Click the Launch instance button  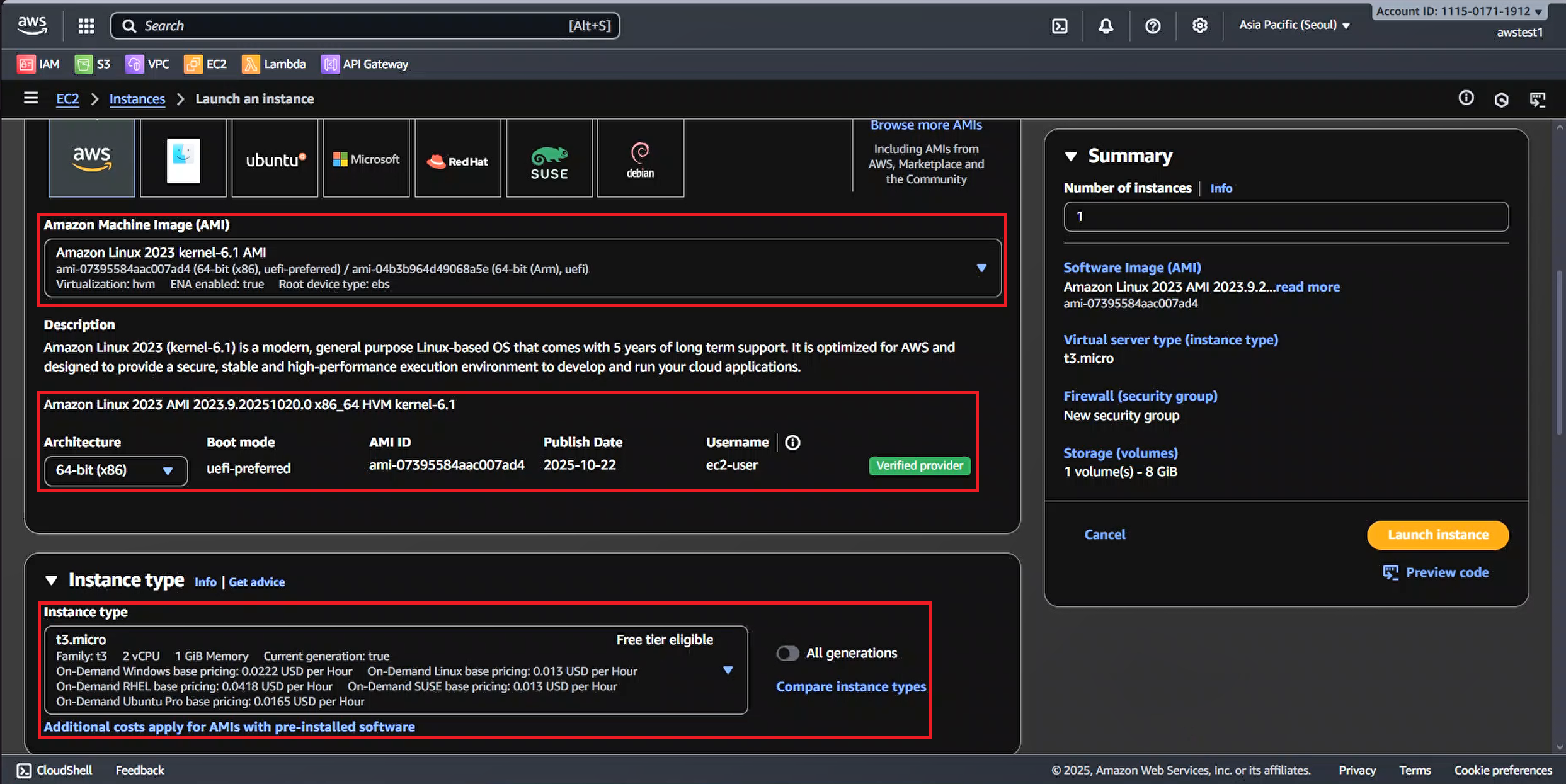click(1437, 535)
